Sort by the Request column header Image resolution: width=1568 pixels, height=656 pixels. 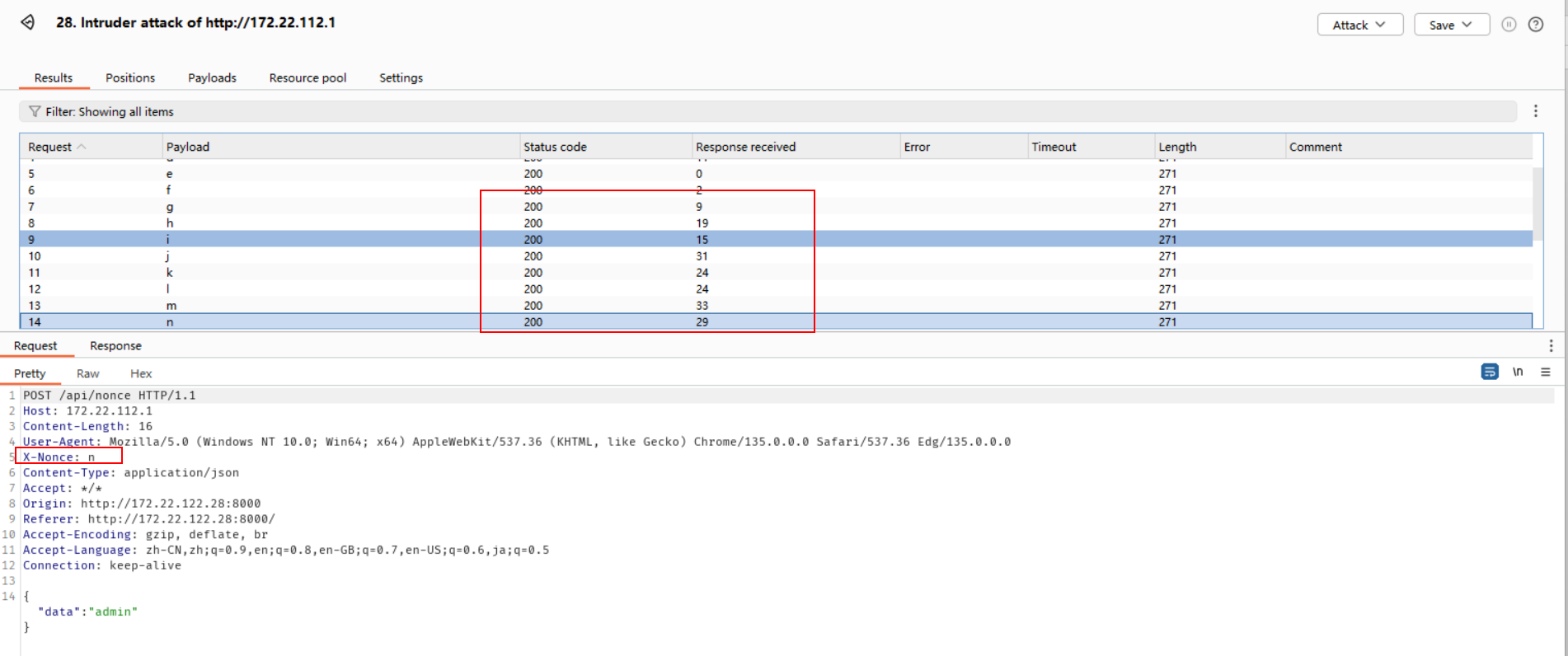(x=91, y=147)
